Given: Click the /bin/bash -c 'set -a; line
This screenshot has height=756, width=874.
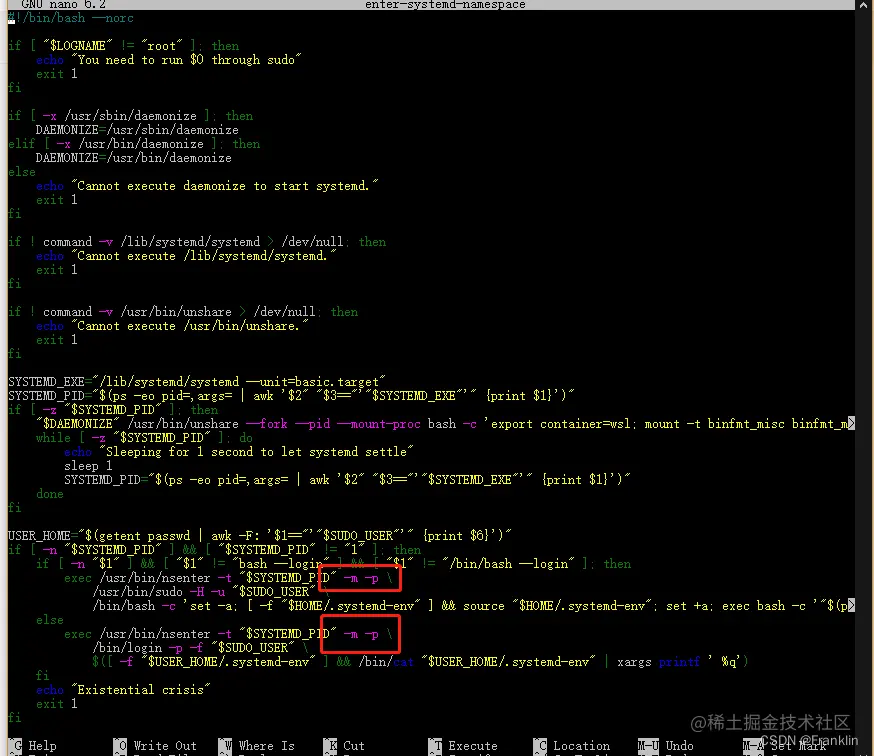Looking at the screenshot, I should coord(473,606).
